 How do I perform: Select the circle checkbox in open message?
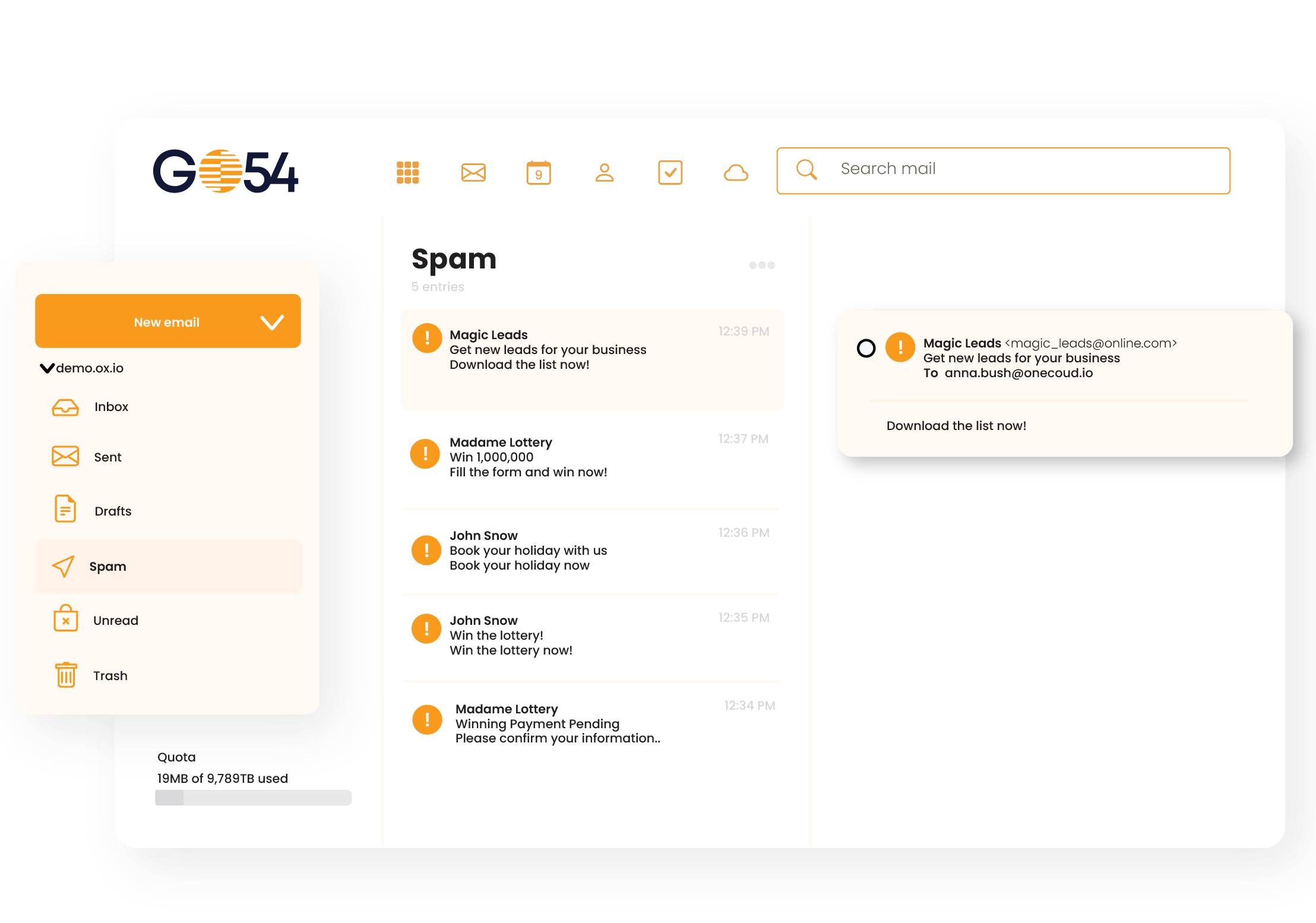(x=866, y=348)
